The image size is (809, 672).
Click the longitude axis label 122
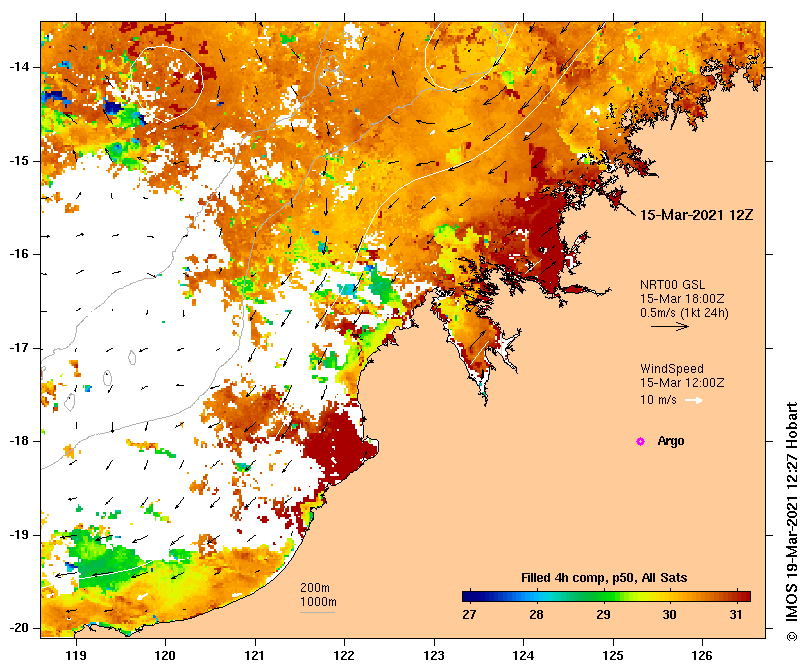[x=344, y=656]
